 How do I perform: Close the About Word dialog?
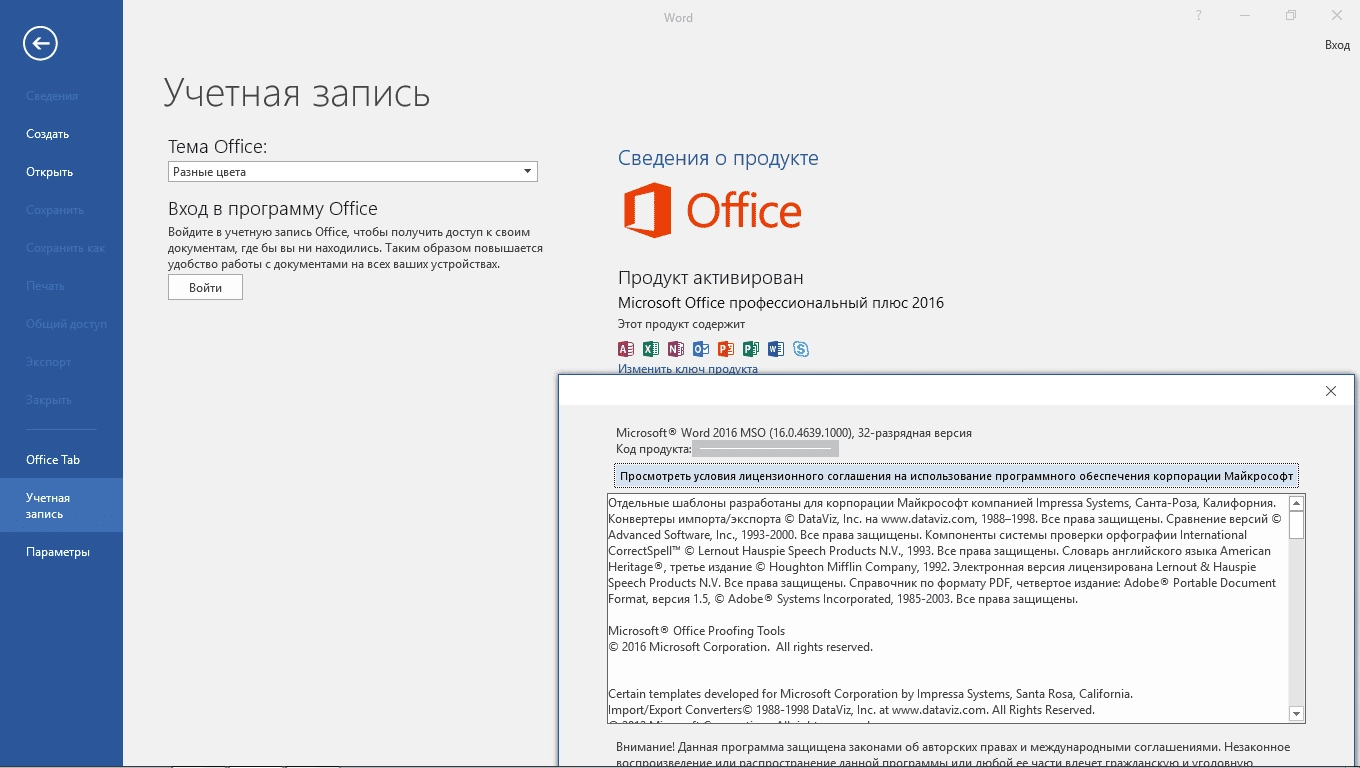pyautogui.click(x=1331, y=391)
